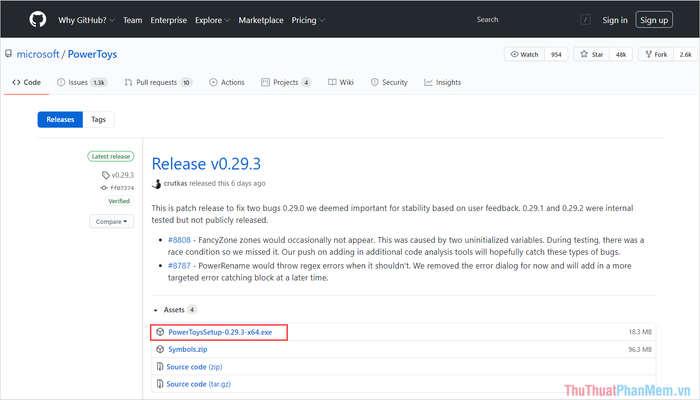Open issue #8808 link

179,240
